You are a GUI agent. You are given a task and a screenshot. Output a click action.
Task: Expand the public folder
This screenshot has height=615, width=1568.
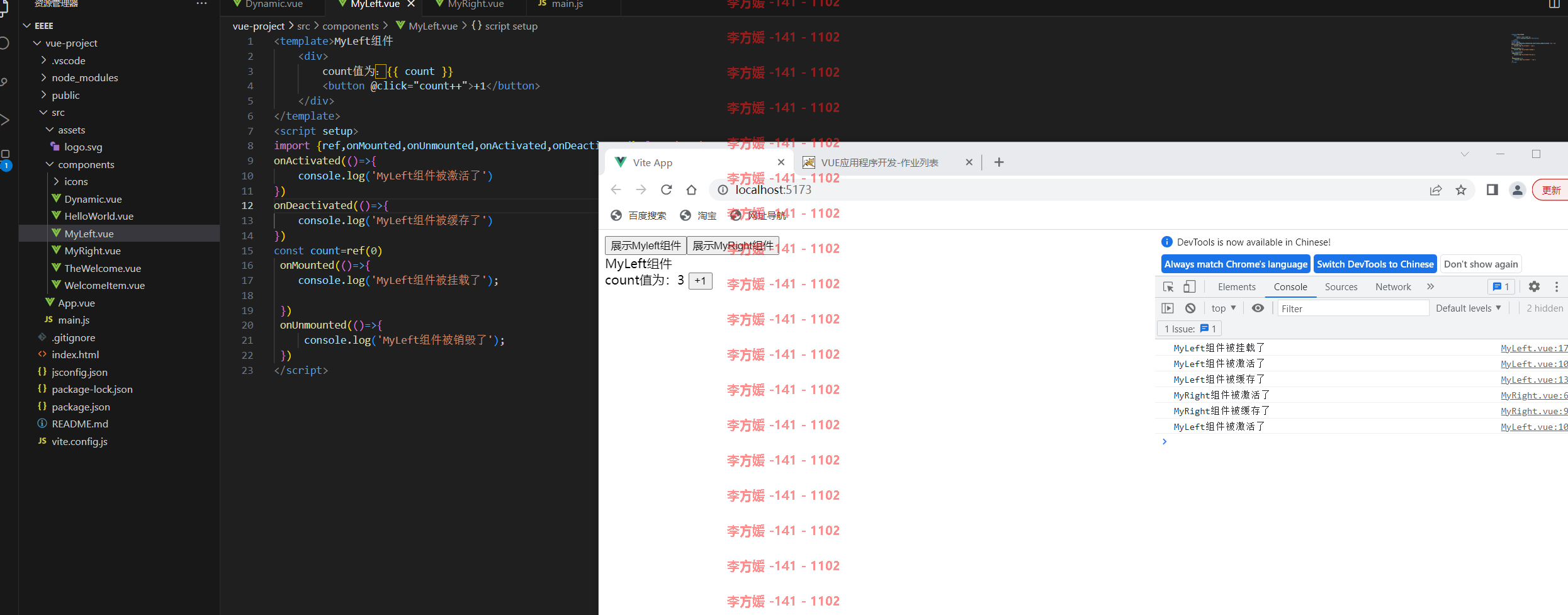tap(43, 95)
